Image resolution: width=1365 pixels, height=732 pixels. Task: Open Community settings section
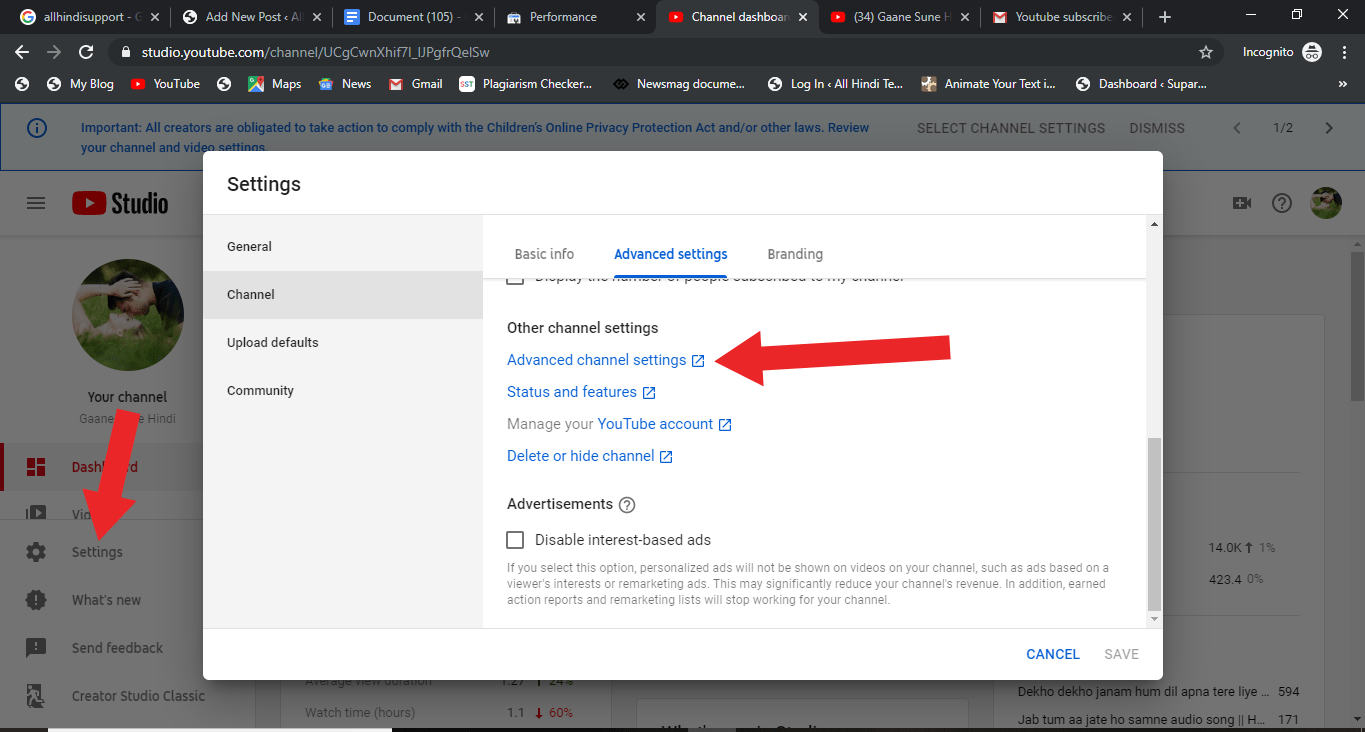tap(343, 391)
